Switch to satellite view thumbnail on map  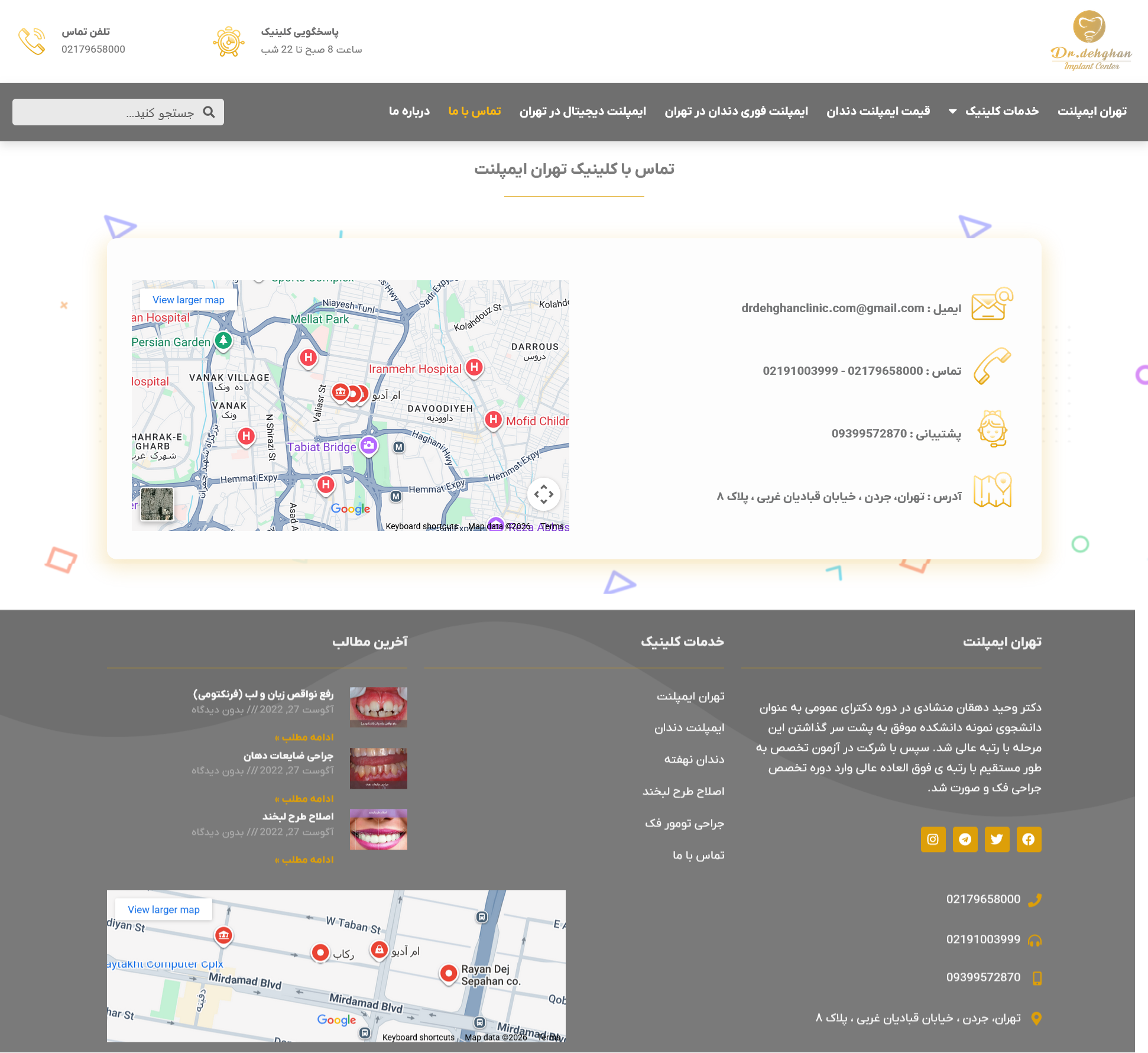157,504
